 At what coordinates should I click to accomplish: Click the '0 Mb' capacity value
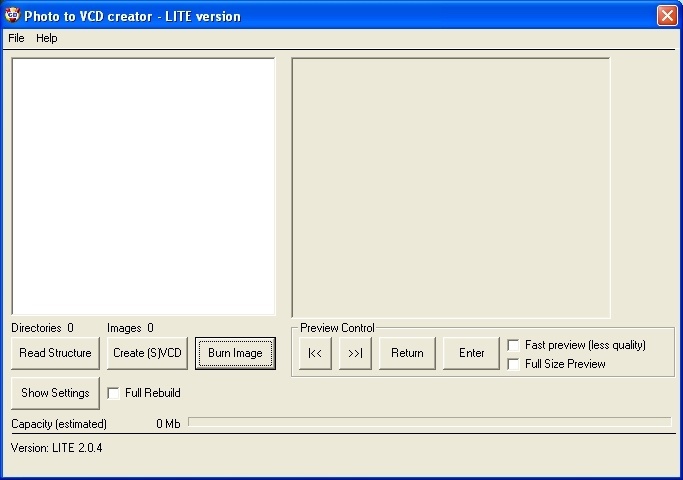pyautogui.click(x=168, y=424)
